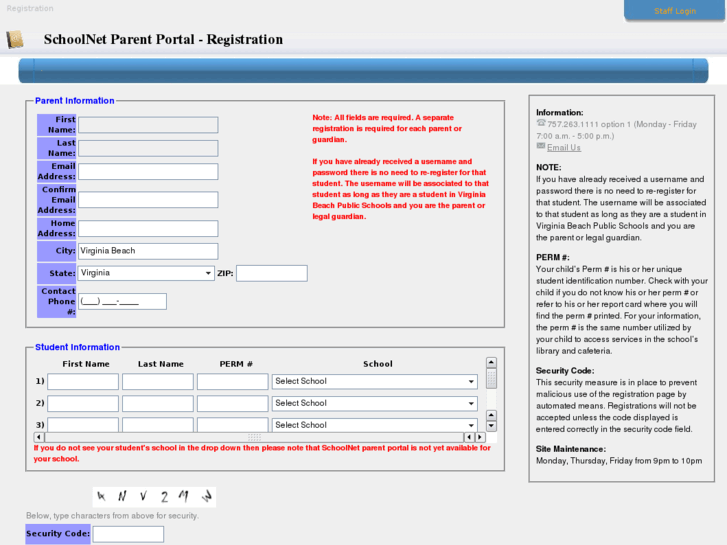Image resolution: width=727 pixels, height=545 pixels.
Task: Open Select School dropdown for student 2
Action: tap(375, 404)
